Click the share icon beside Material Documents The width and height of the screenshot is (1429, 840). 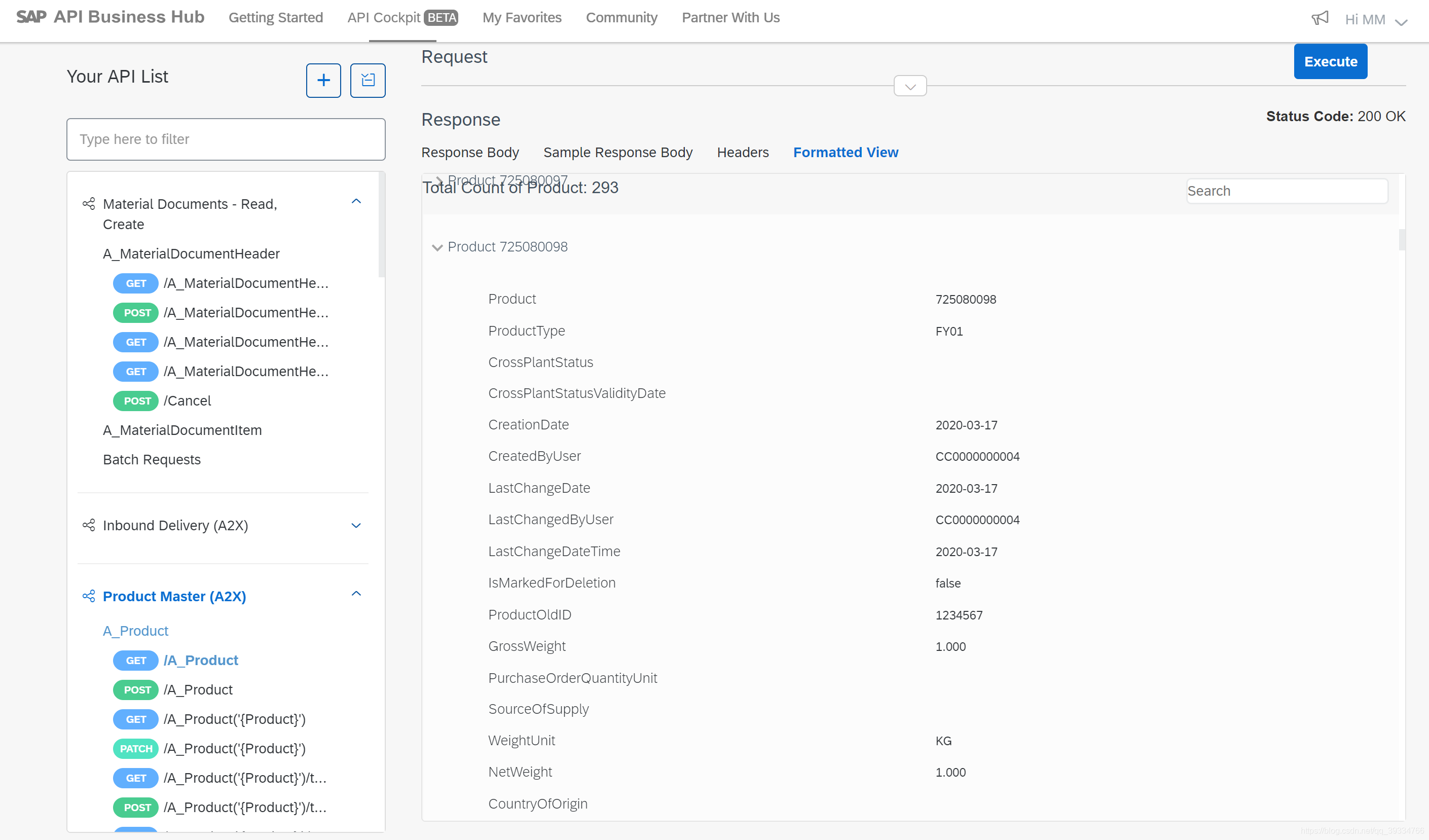89,204
